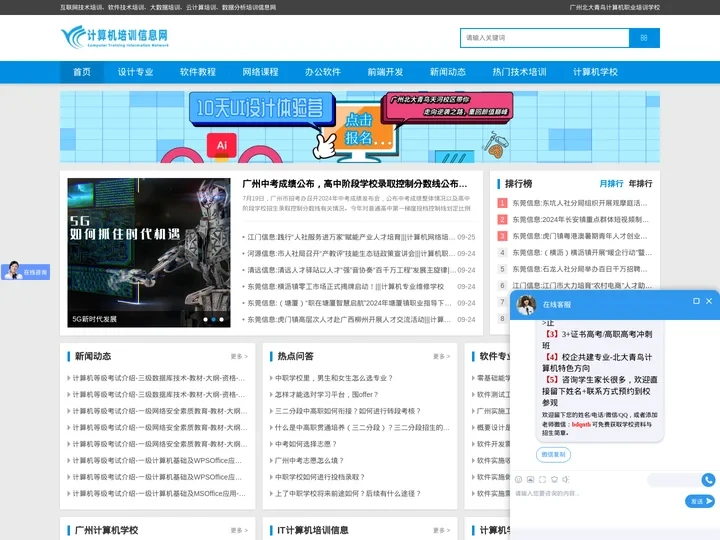720x540 pixels.
Task: Click the 微信复制 button in chat
Action: [x=553, y=454]
